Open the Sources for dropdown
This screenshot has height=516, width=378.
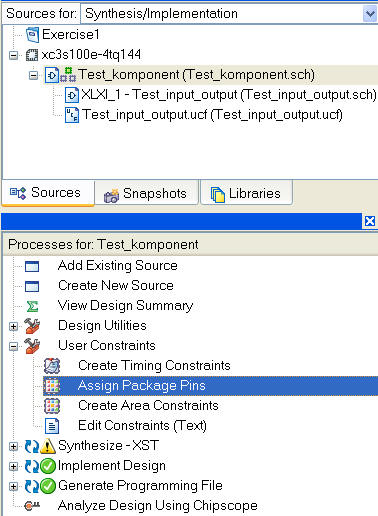click(x=370, y=14)
